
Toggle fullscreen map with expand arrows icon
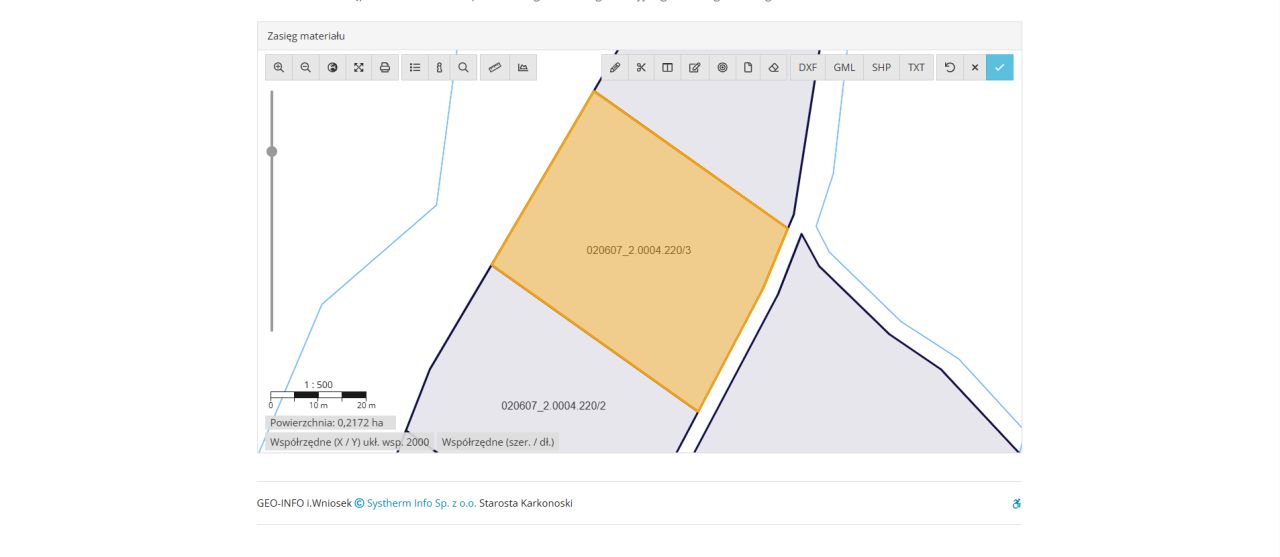coord(359,67)
